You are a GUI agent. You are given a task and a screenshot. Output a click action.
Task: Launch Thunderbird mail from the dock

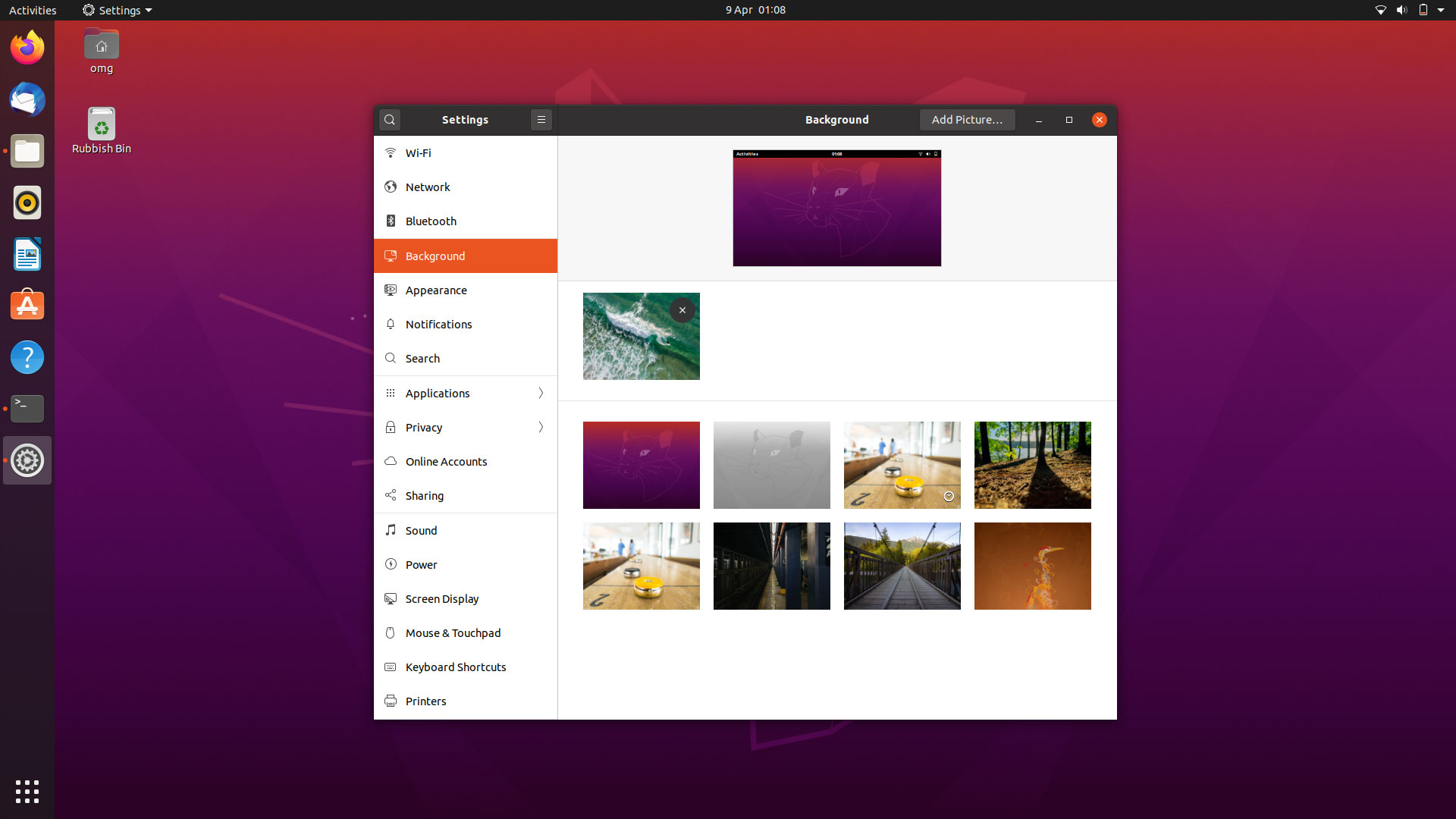27,99
